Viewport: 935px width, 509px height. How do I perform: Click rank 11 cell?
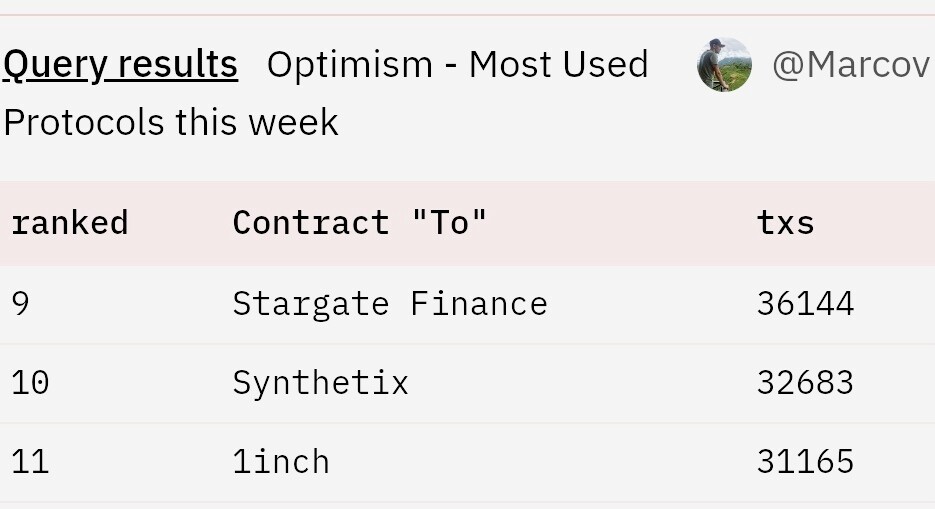pos(30,462)
